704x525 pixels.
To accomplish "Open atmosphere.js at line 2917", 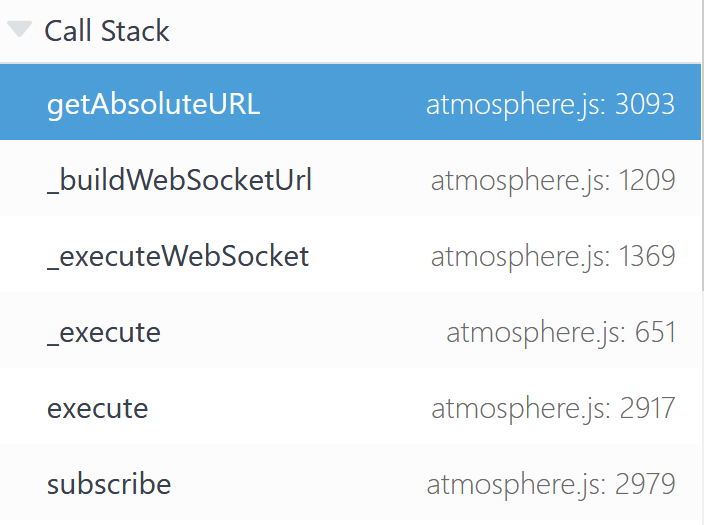I will (553, 408).
